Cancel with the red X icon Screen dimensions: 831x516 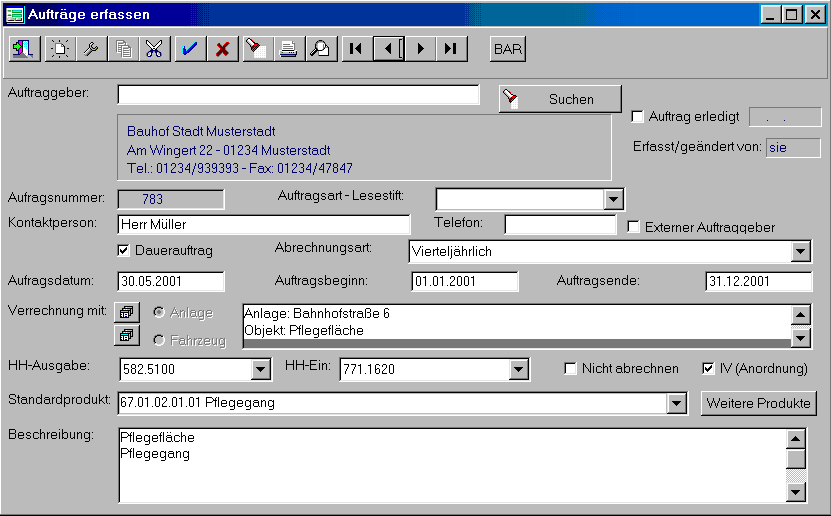point(222,49)
